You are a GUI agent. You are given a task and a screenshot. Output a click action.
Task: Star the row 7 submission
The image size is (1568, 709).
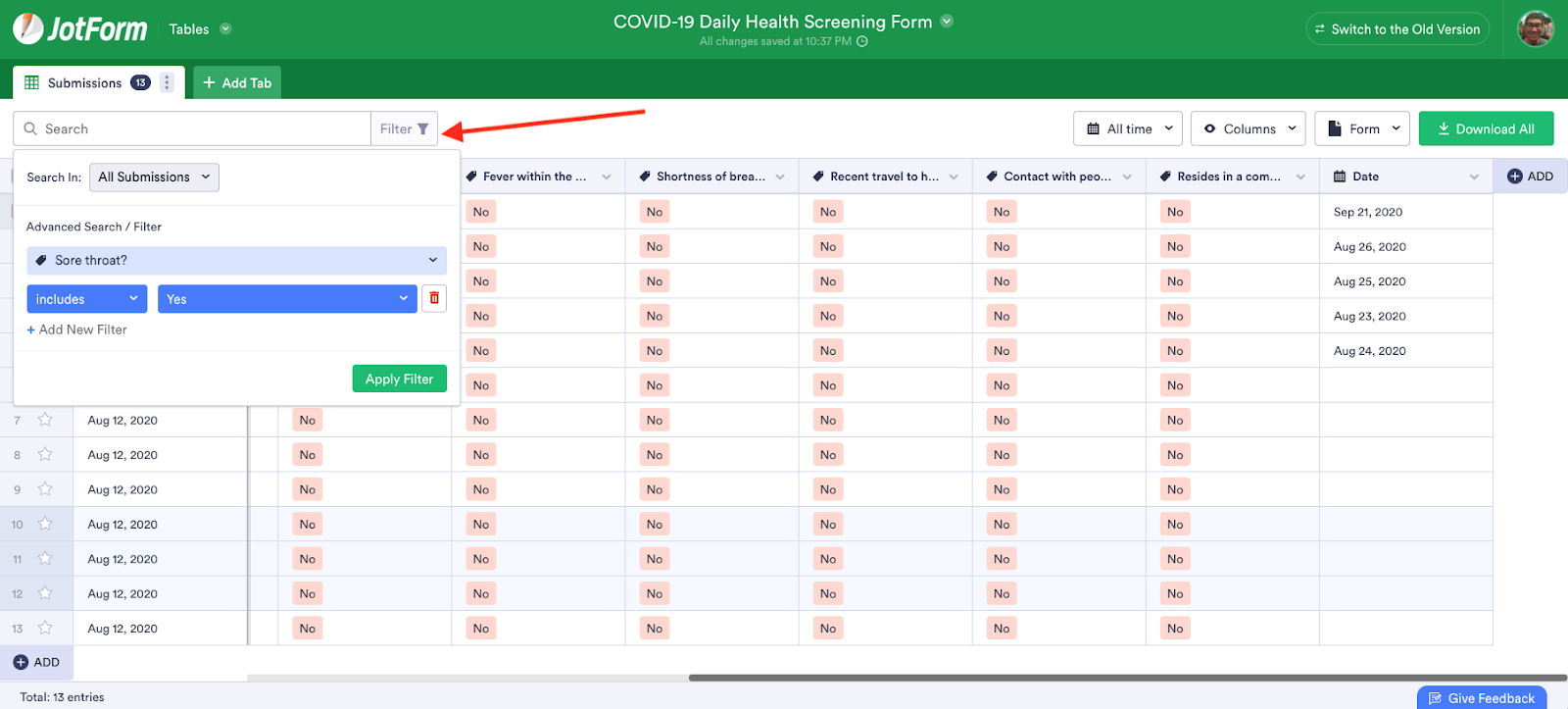click(x=45, y=420)
